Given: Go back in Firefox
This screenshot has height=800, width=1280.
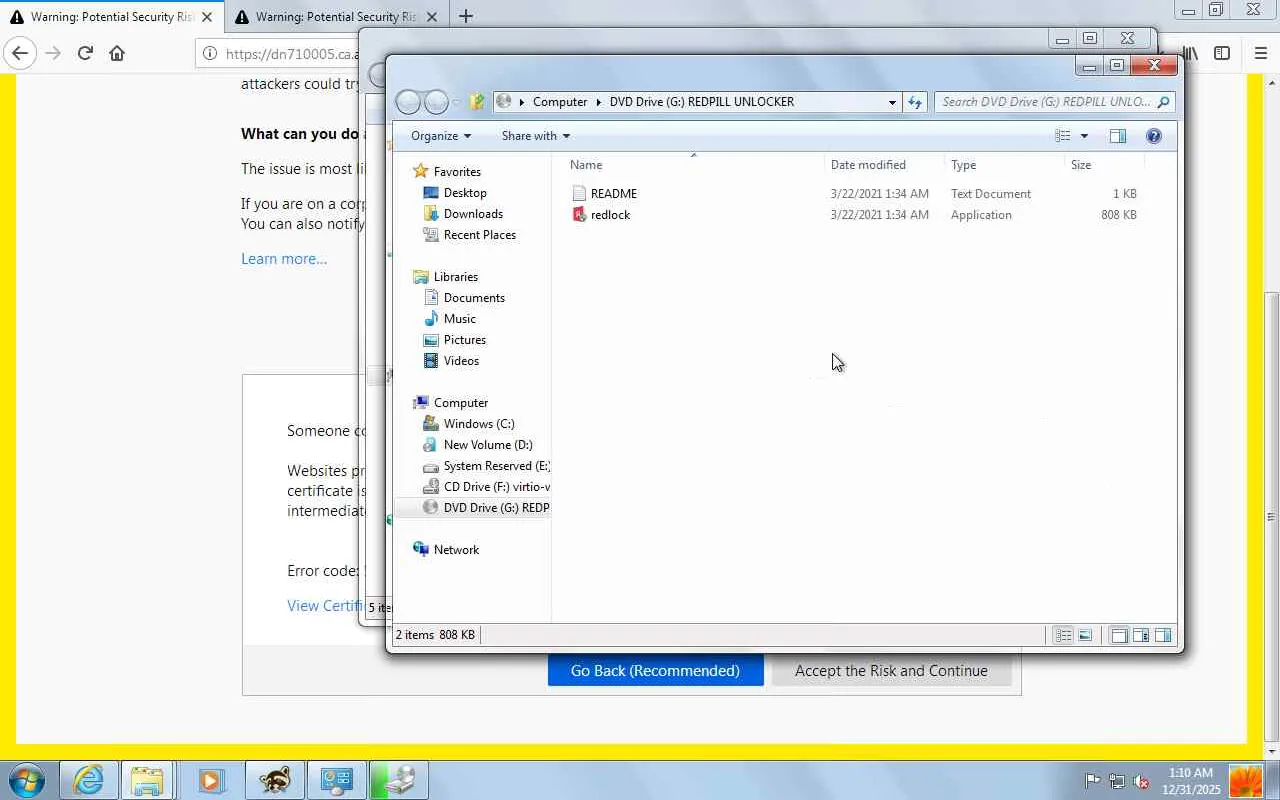Looking at the screenshot, I should (x=20, y=53).
